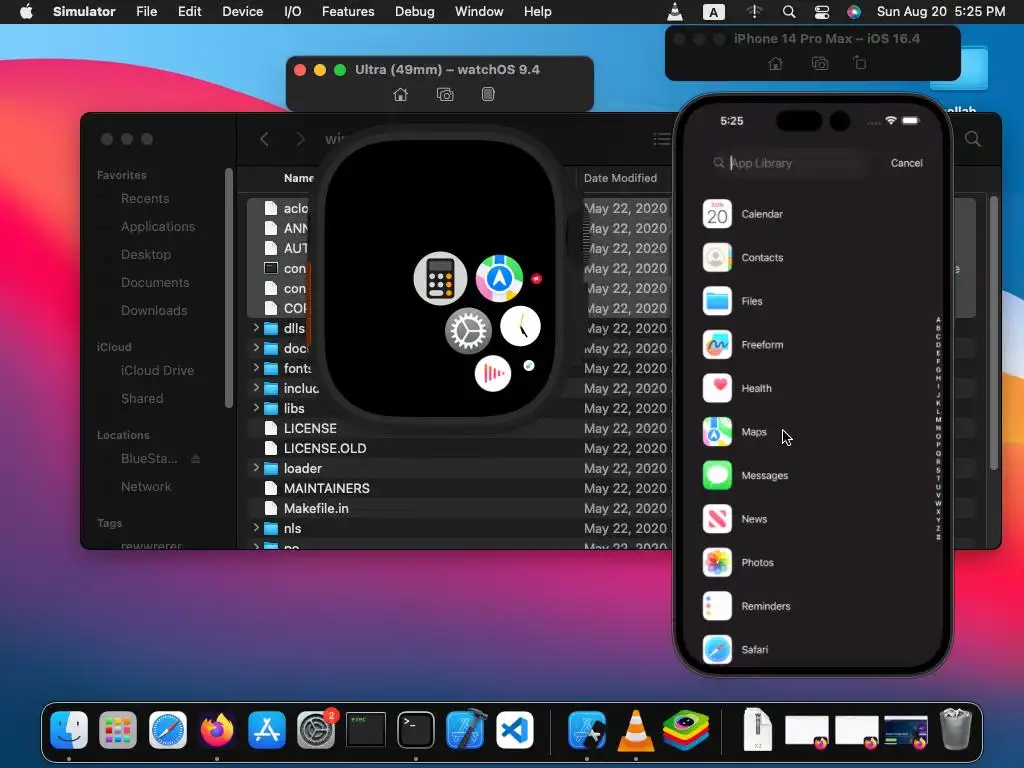
Task: Click Home button in watch simulator toolbar
Action: (x=400, y=95)
